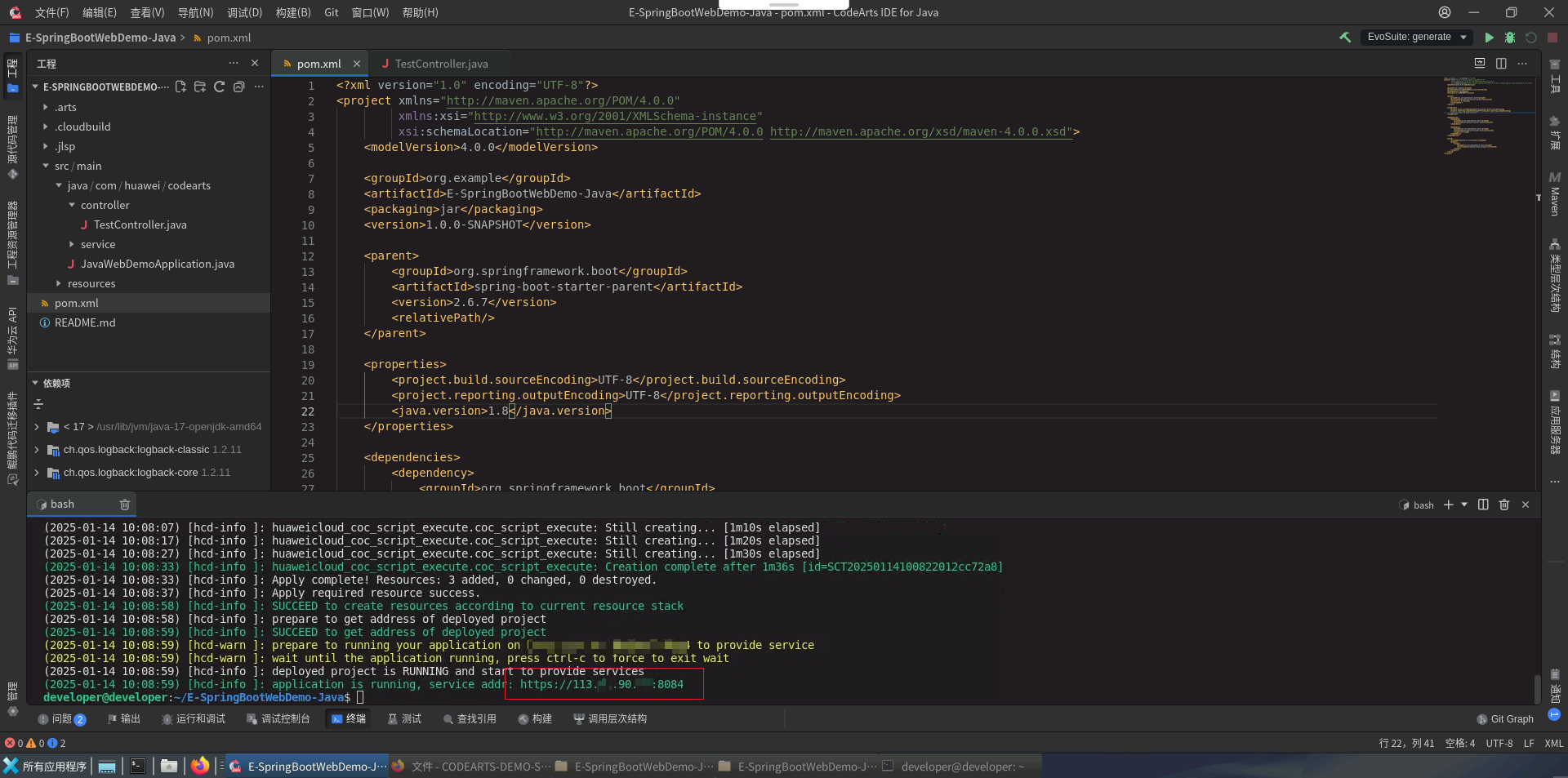The image size is (1568, 778).
Task: Click the rerun icon in the toolbar
Action: [1531, 38]
